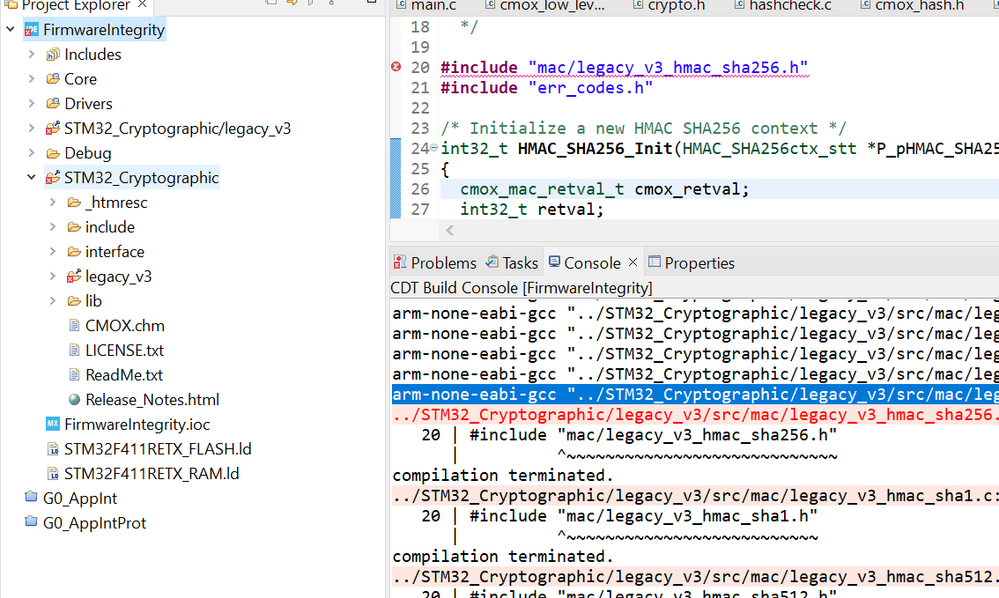
Task: Click the CMOX.chm file icon
Action: tap(74, 325)
